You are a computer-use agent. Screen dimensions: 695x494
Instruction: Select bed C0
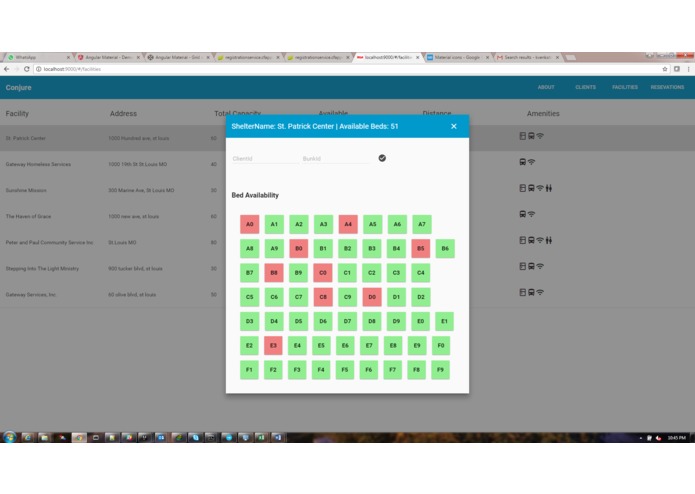coord(323,272)
